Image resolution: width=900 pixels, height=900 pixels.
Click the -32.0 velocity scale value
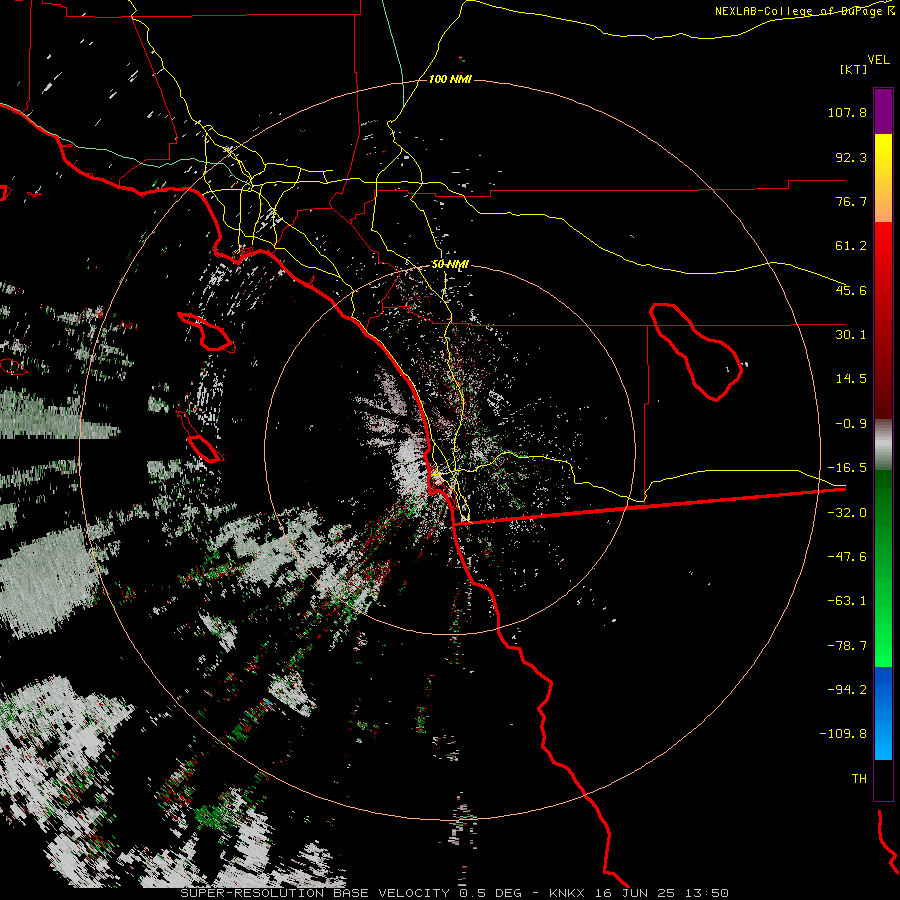pyautogui.click(x=847, y=513)
